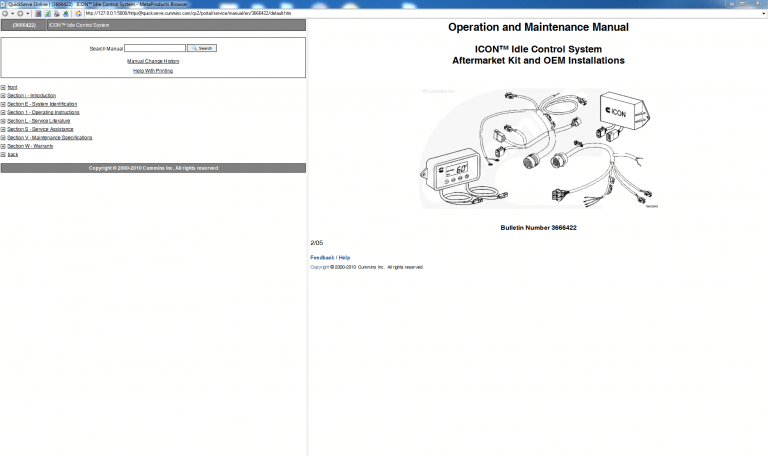Click the magnifier icon on Search button

[x=194, y=48]
